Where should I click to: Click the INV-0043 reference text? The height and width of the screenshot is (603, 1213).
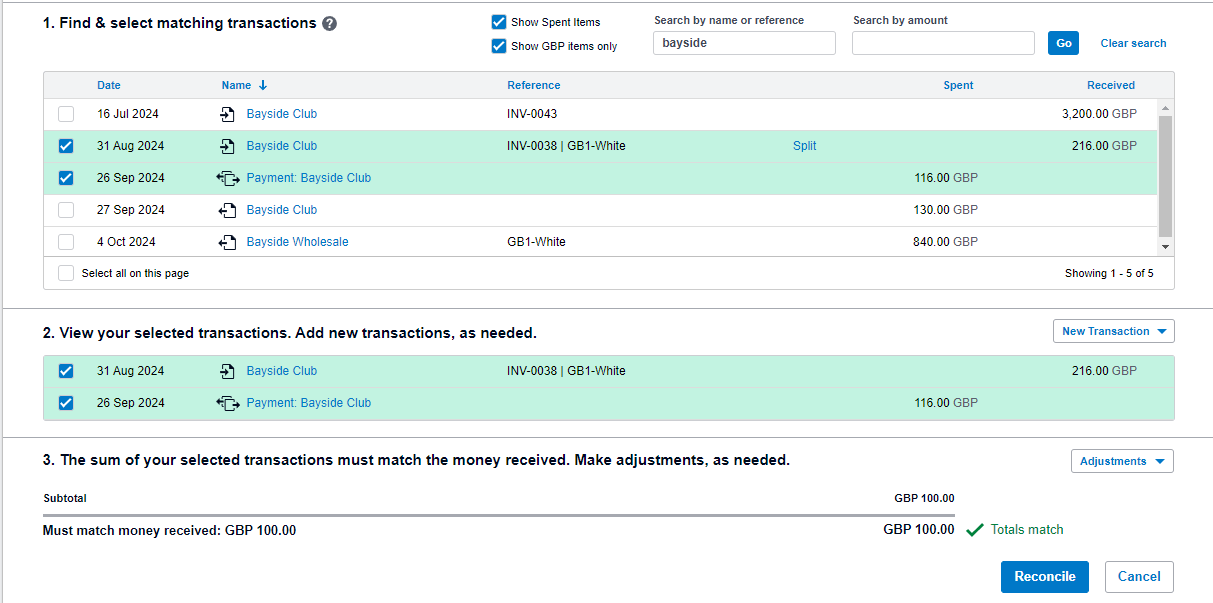(x=532, y=114)
